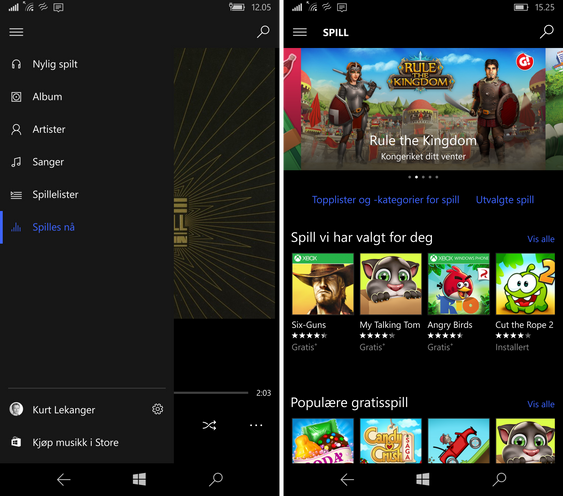Image resolution: width=563 pixels, height=496 pixels.
Task: Tap album artwork in music player
Action: (x=224, y=183)
